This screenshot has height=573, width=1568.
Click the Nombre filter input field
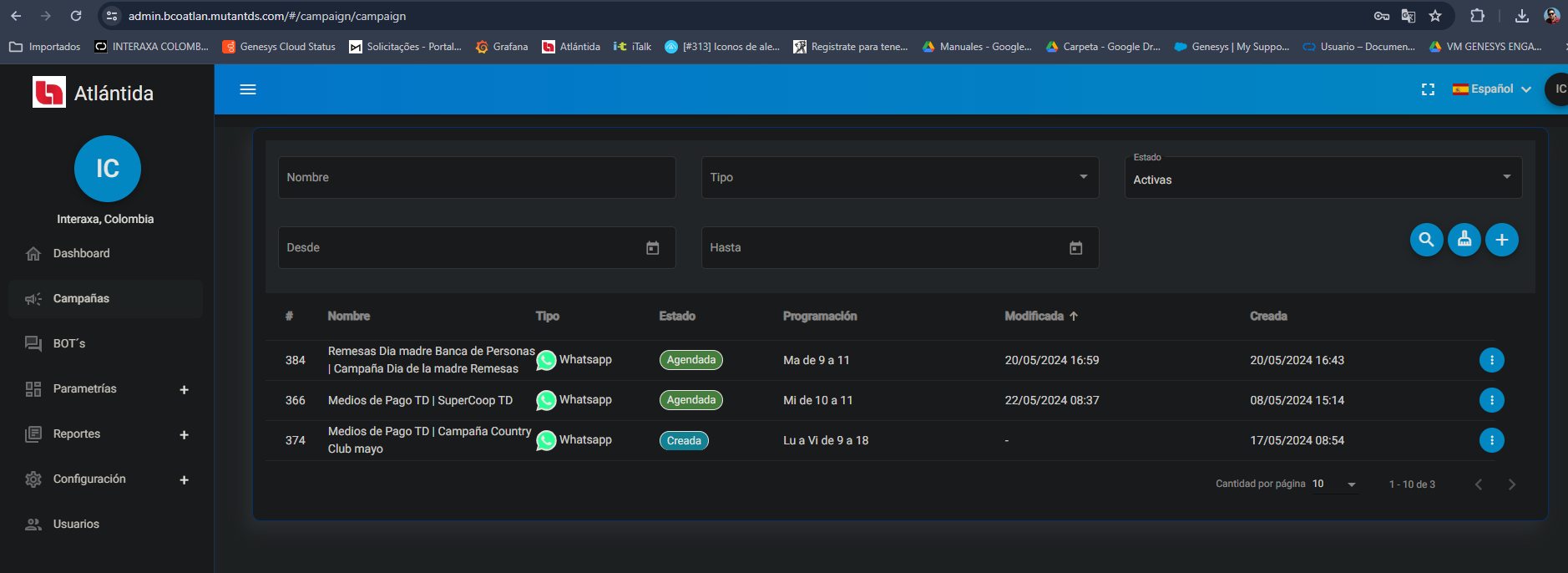coord(476,177)
